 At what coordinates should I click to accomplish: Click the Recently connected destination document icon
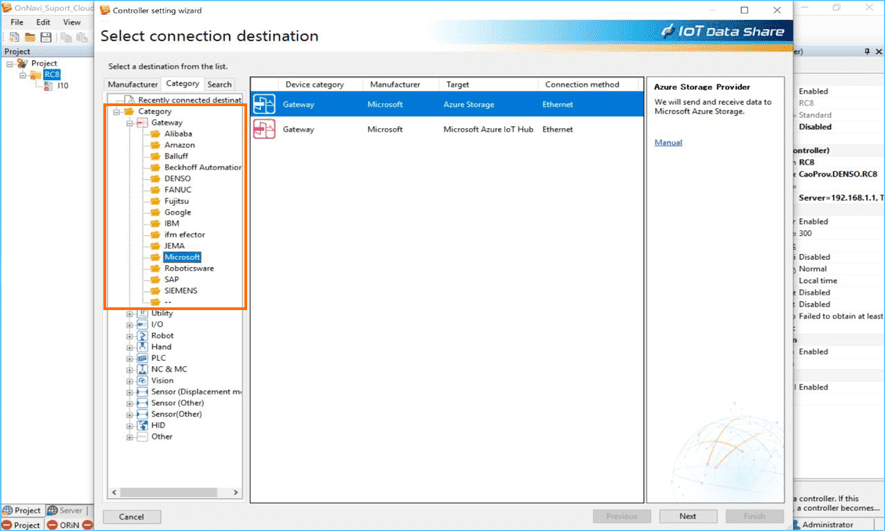click(129, 100)
